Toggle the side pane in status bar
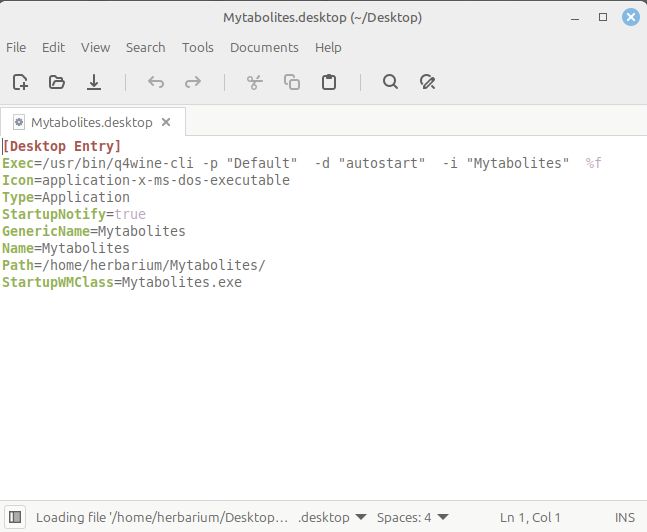Screen dimensions: 647x532 pyautogui.click(x=16, y=517)
